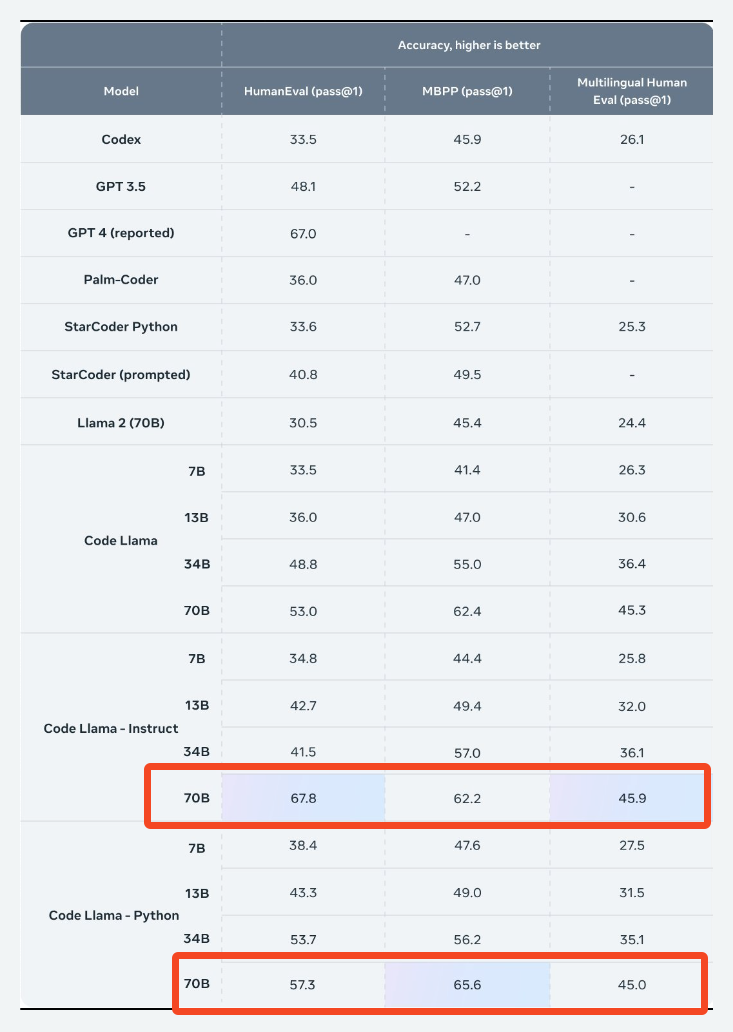This screenshot has width=733, height=1032.
Task: Click the GPT 3.5 model name
Action: click(x=121, y=186)
